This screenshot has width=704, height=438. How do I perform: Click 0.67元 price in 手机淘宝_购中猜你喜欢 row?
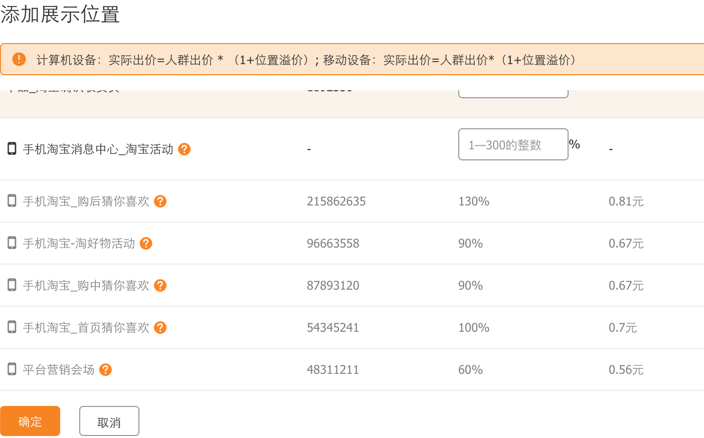coord(626,286)
